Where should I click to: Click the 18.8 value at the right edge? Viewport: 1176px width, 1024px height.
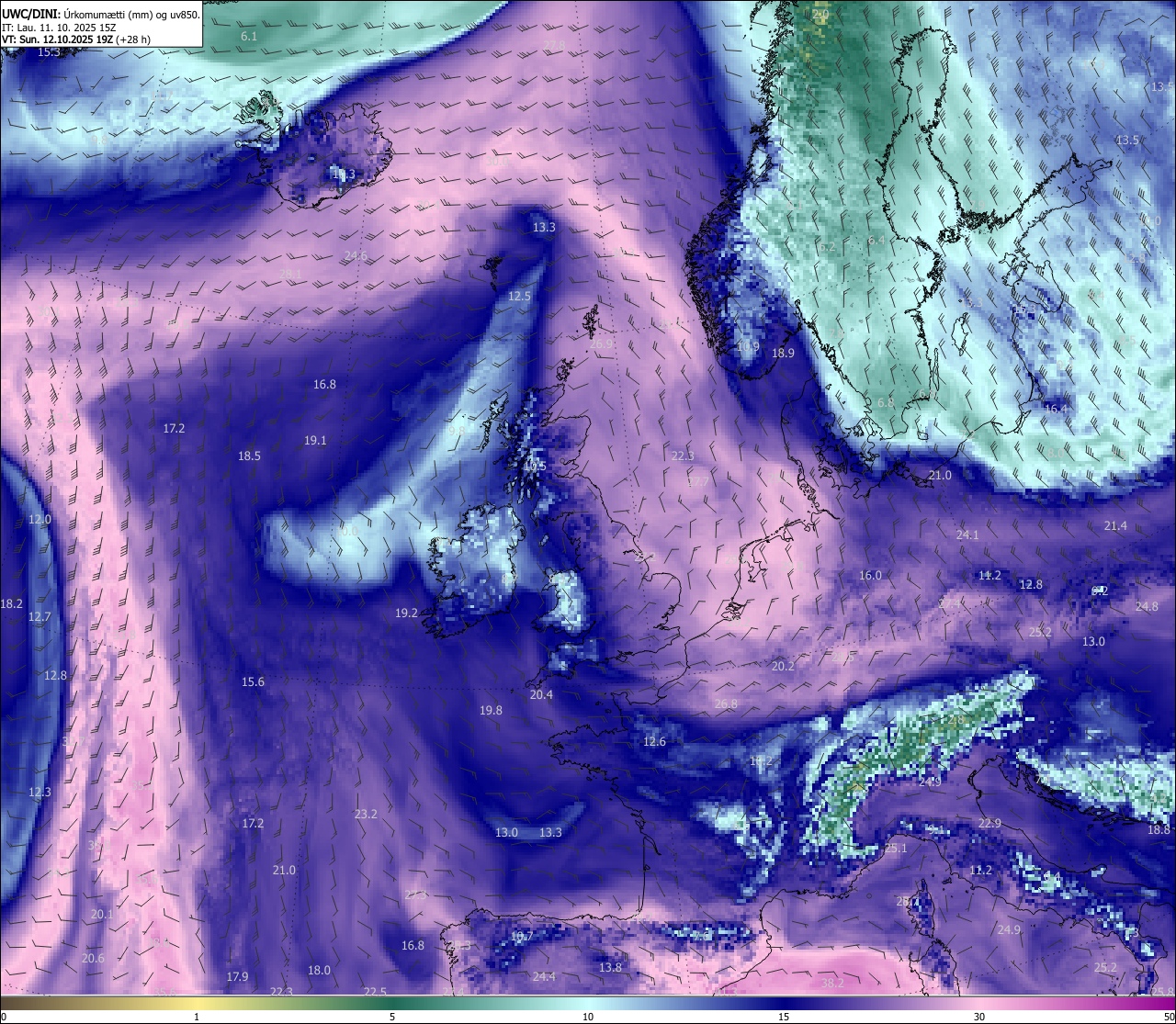pyautogui.click(x=1159, y=829)
